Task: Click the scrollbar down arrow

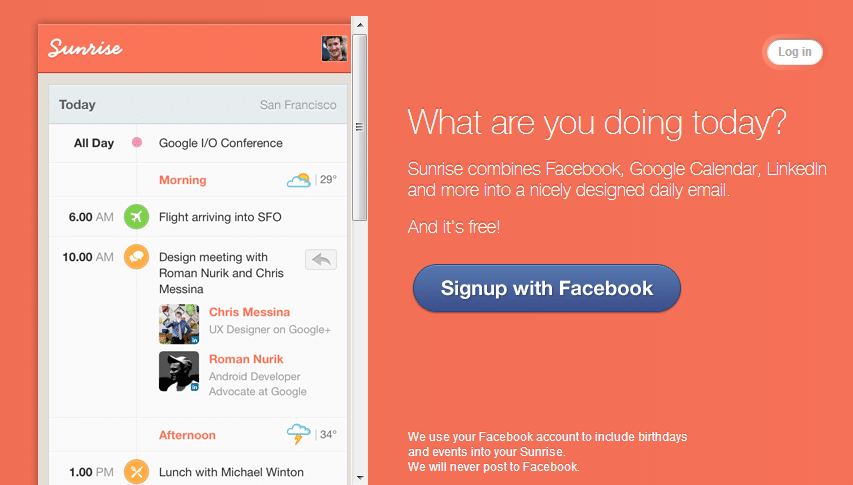Action: pyautogui.click(x=360, y=477)
